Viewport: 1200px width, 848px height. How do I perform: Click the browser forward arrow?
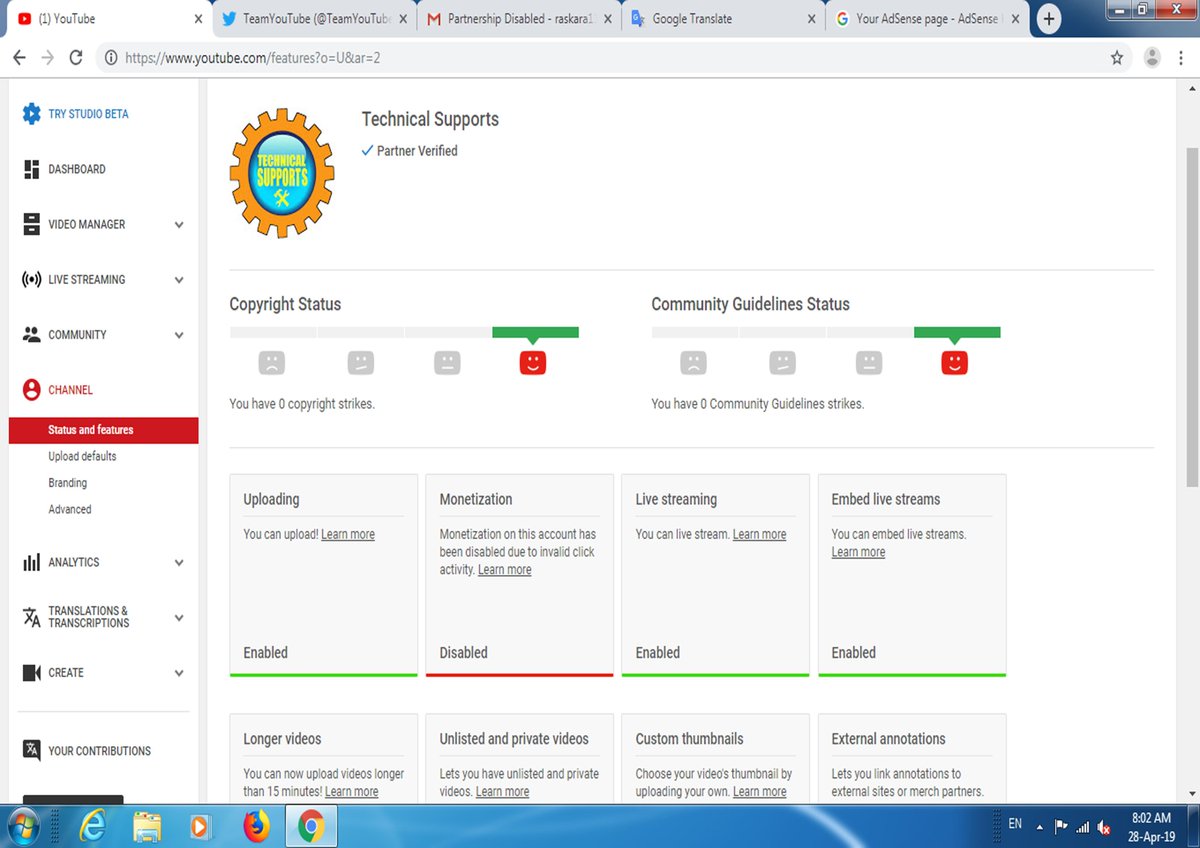pos(47,58)
